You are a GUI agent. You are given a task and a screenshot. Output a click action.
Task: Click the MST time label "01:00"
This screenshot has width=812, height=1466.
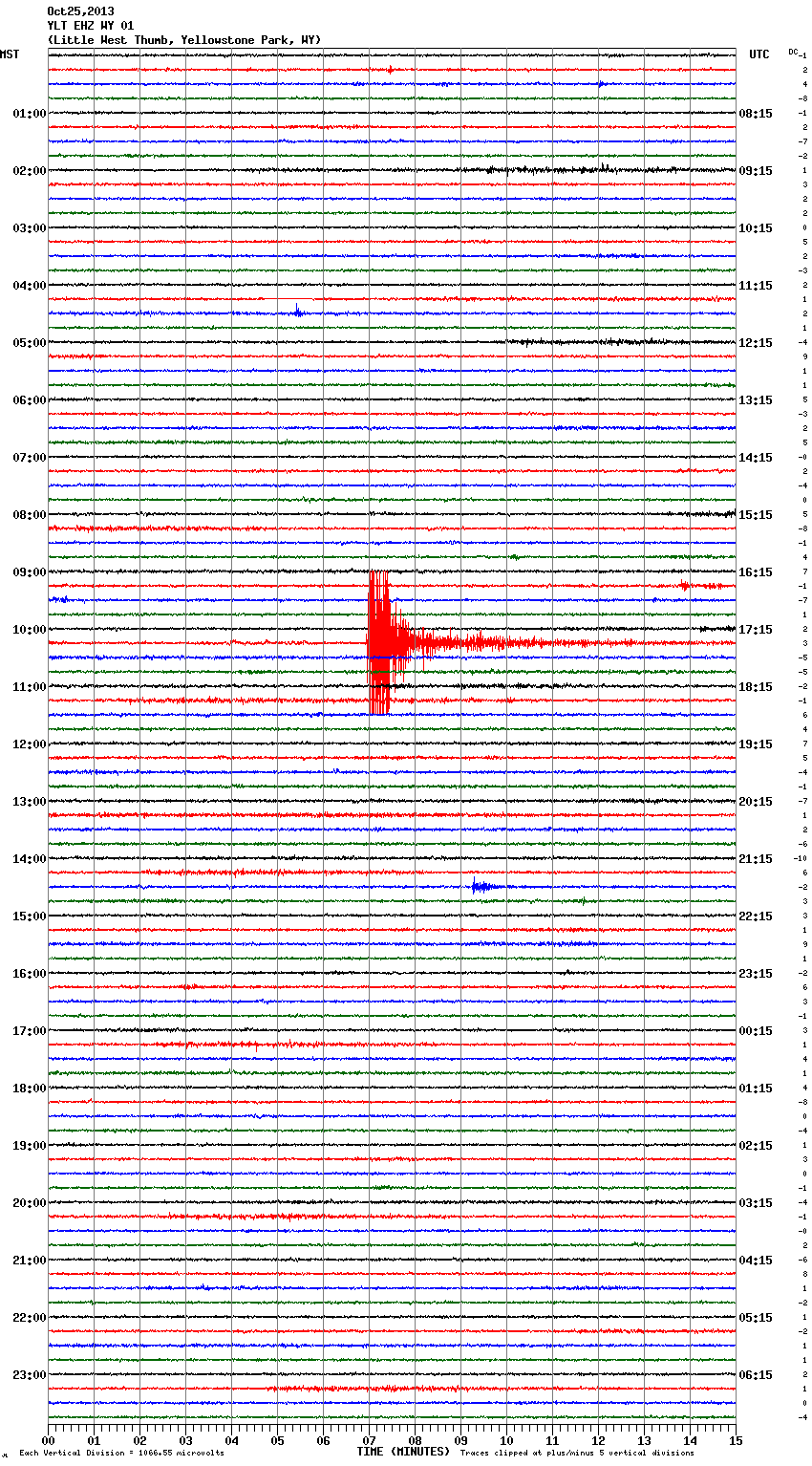point(29,114)
